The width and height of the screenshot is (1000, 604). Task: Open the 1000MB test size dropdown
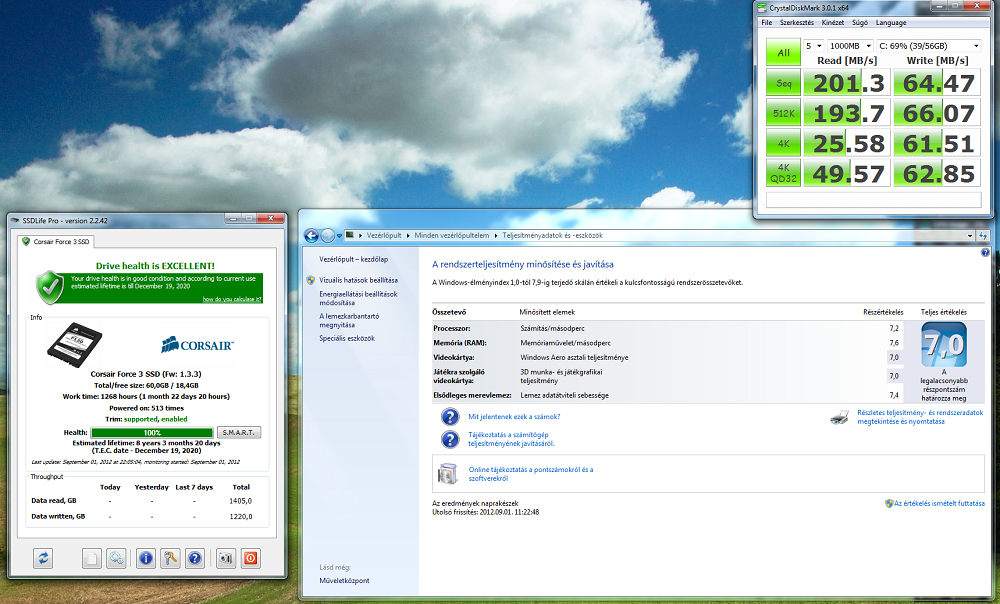tap(850, 46)
